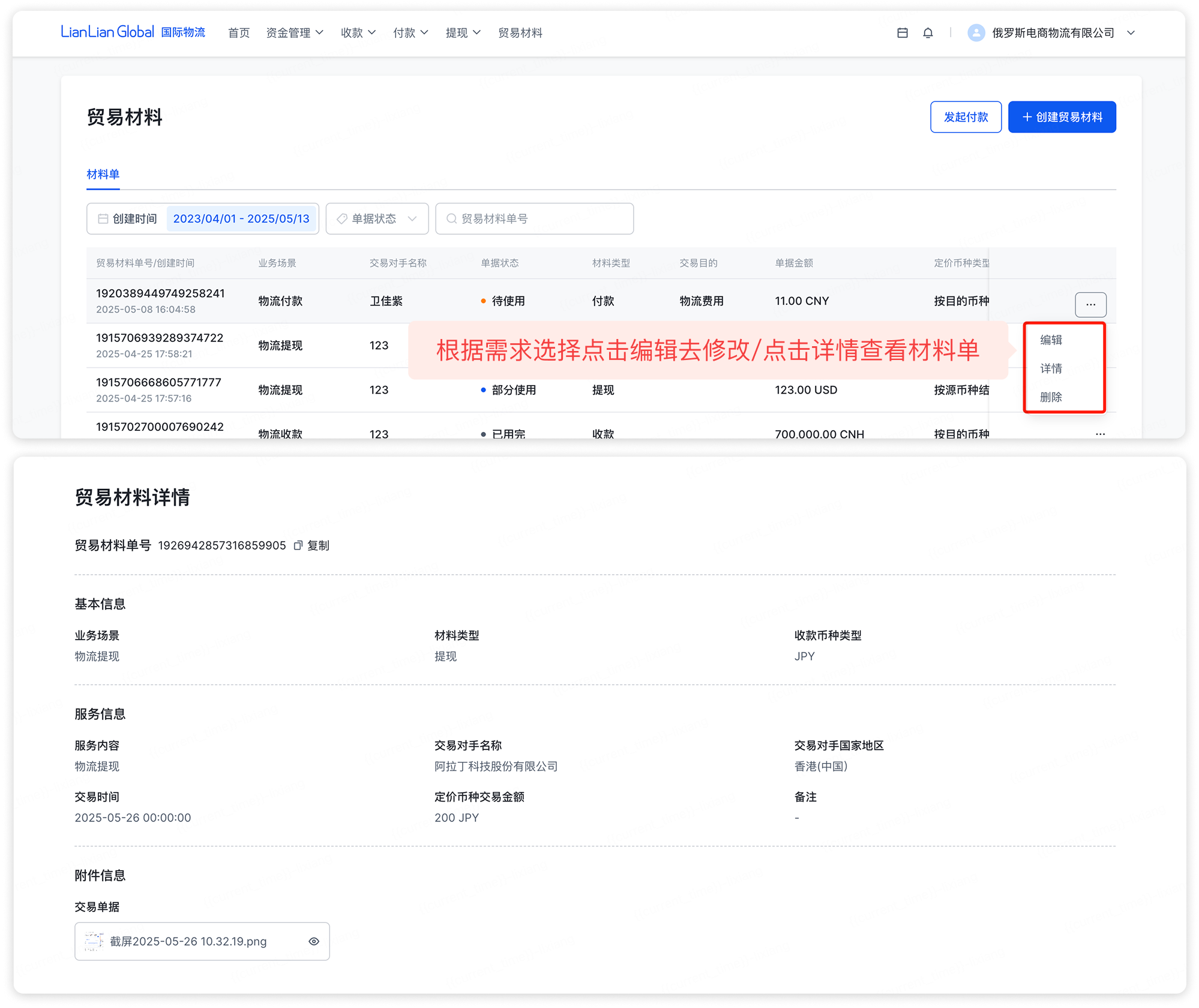Viewport: 1199px width, 1008px height.
Task: Expand the 收款 dropdown menu
Action: [358, 33]
